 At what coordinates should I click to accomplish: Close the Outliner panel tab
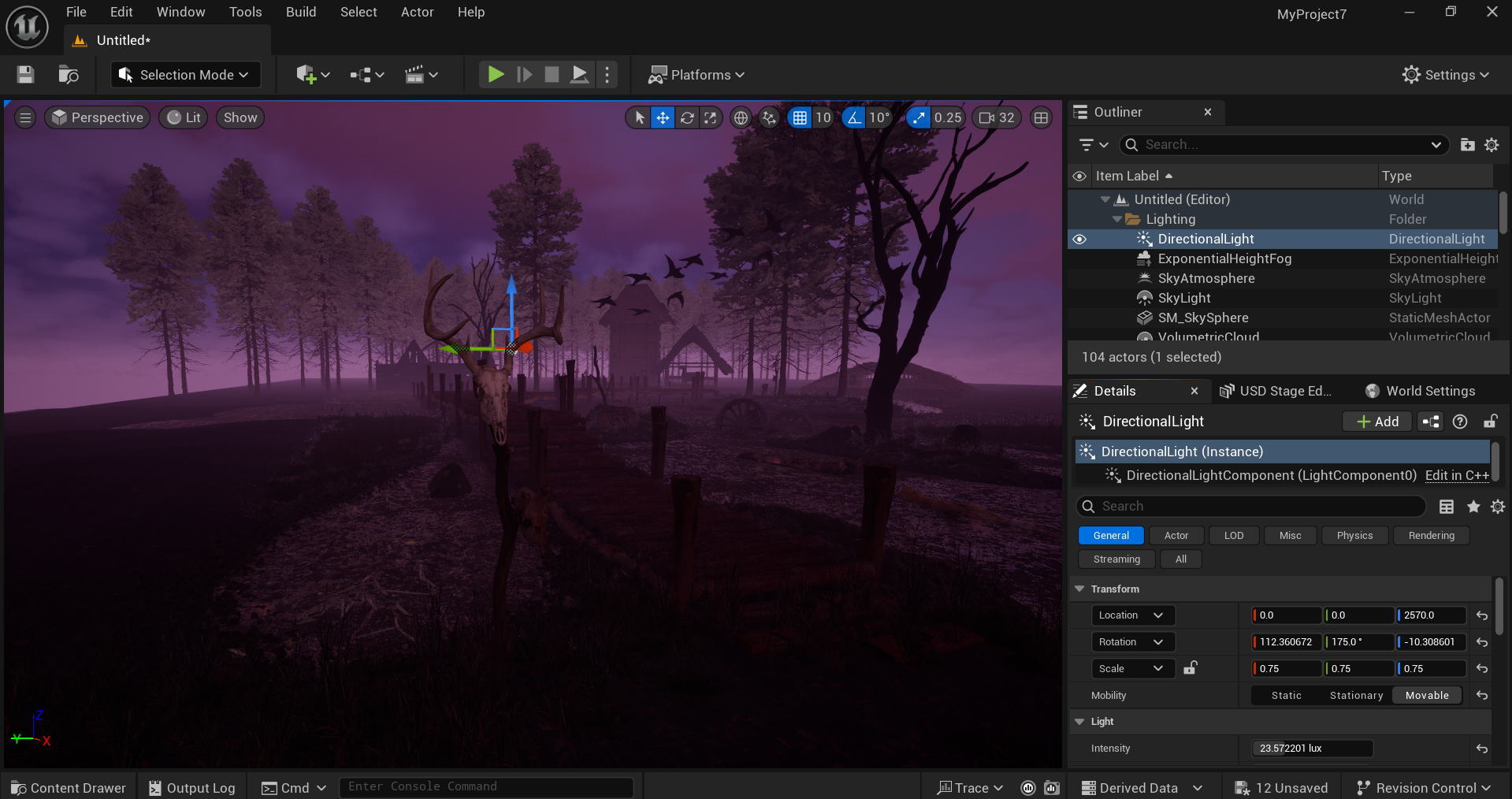click(1208, 112)
